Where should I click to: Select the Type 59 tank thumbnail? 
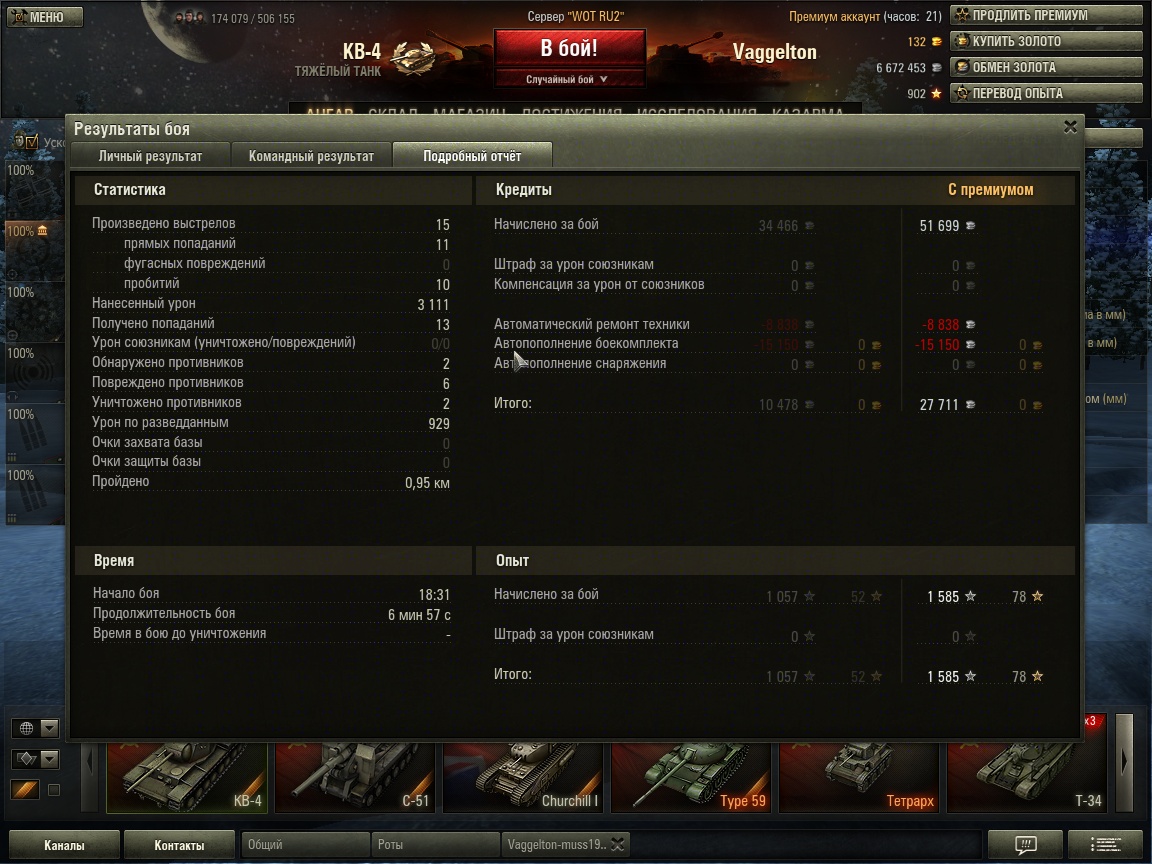point(691,777)
